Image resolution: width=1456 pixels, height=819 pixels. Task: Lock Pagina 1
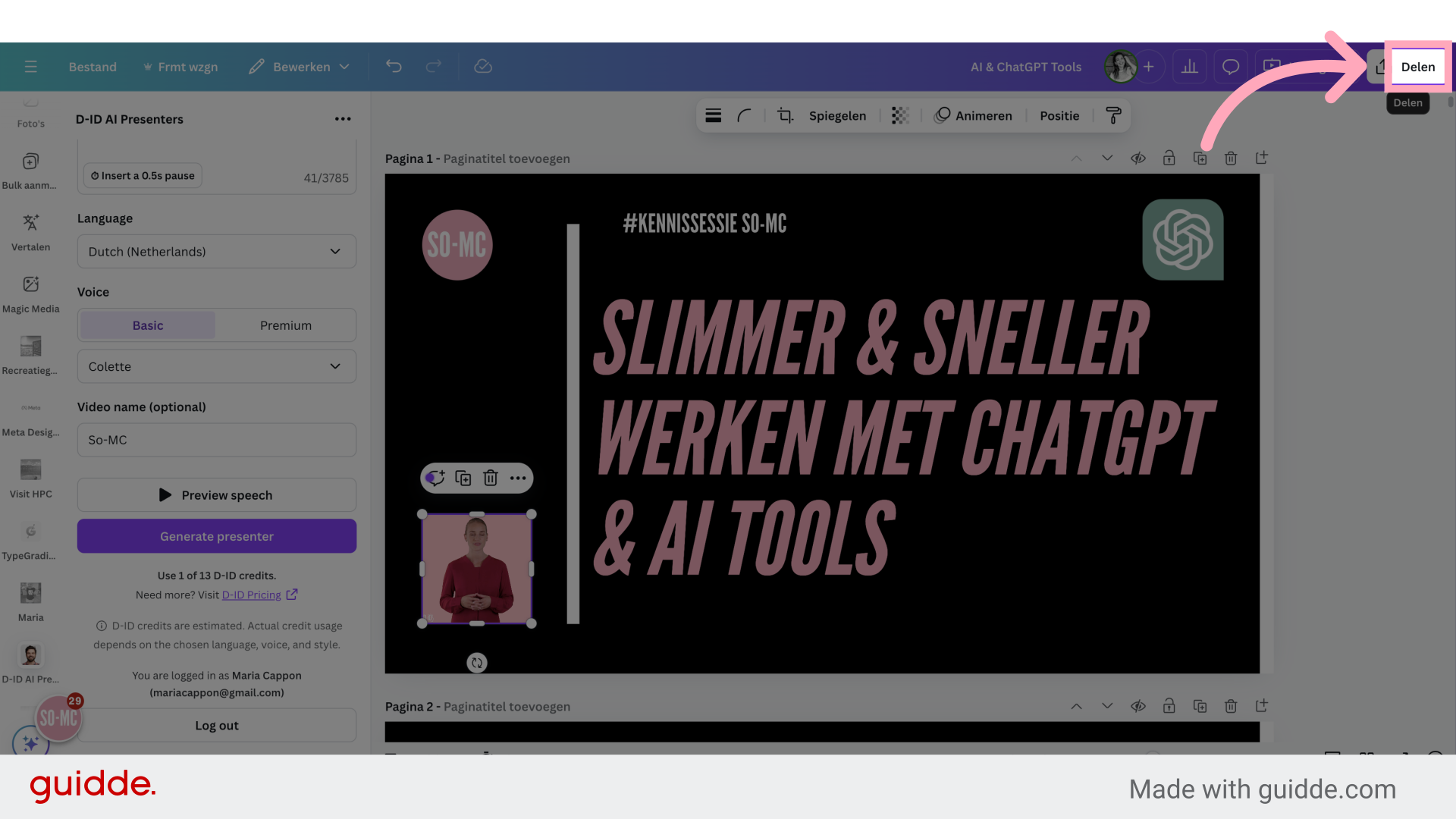[x=1169, y=158]
